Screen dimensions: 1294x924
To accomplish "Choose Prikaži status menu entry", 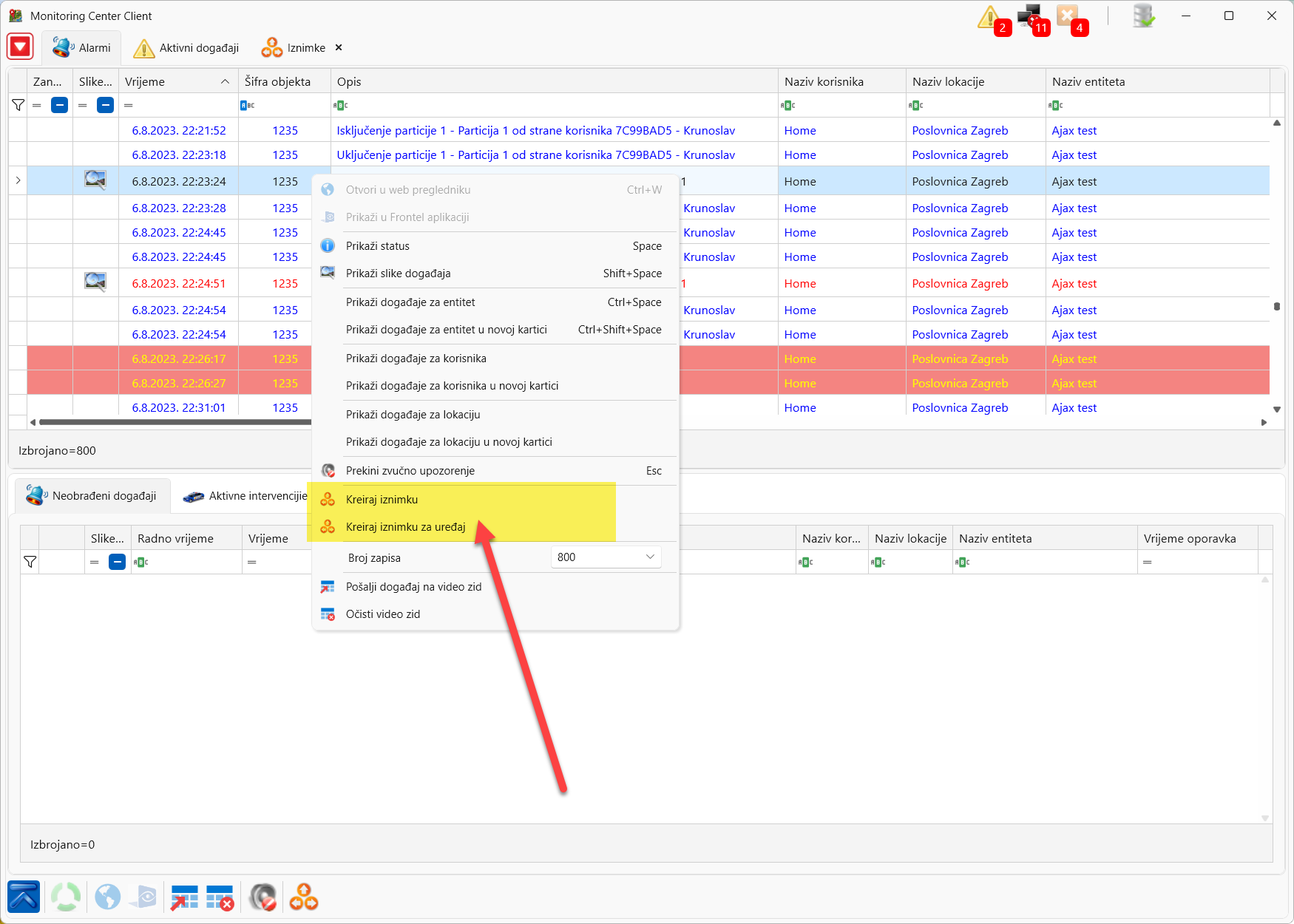I will click(377, 246).
